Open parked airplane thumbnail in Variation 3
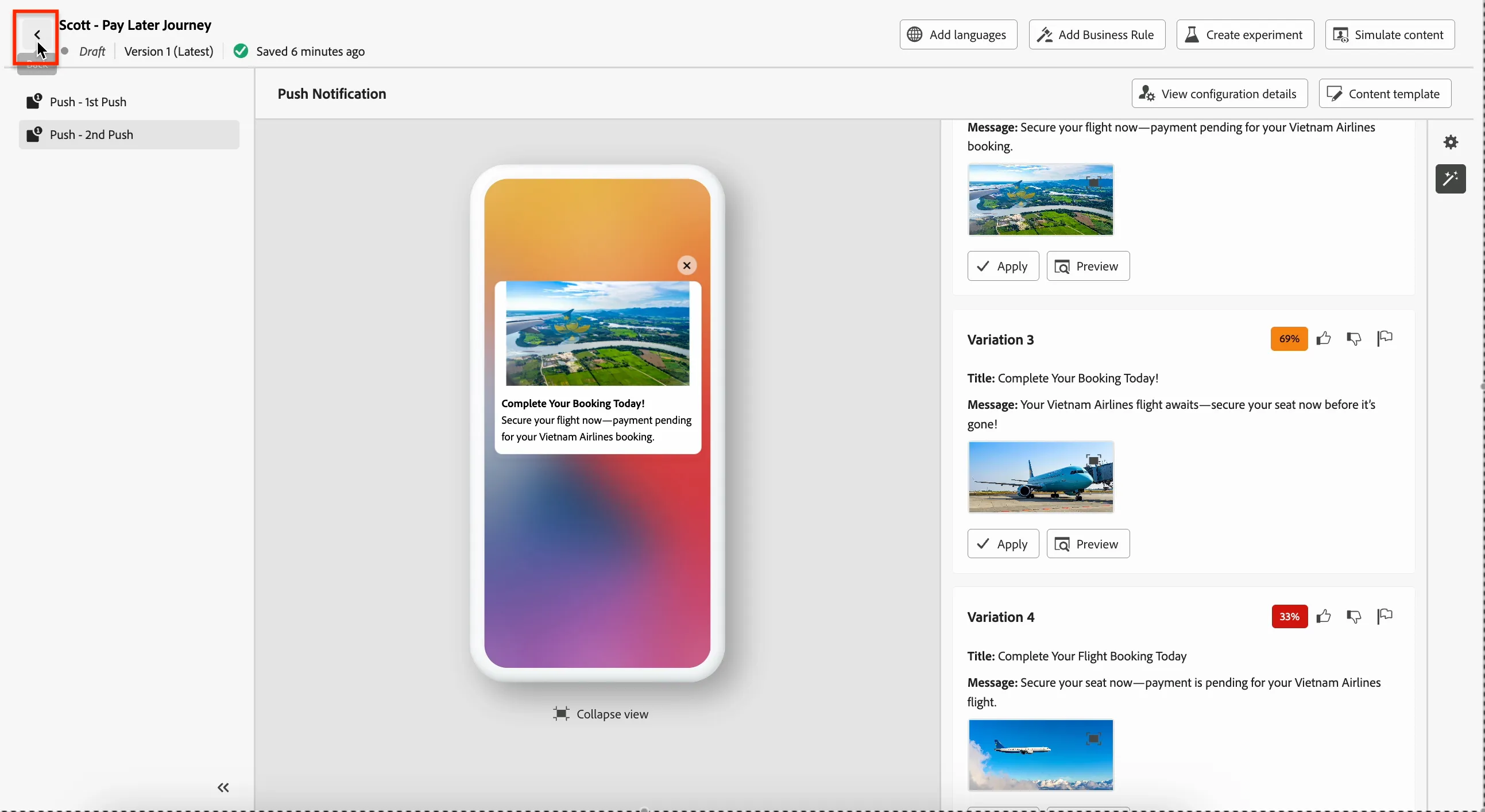The width and height of the screenshot is (1485, 812). [x=1041, y=477]
